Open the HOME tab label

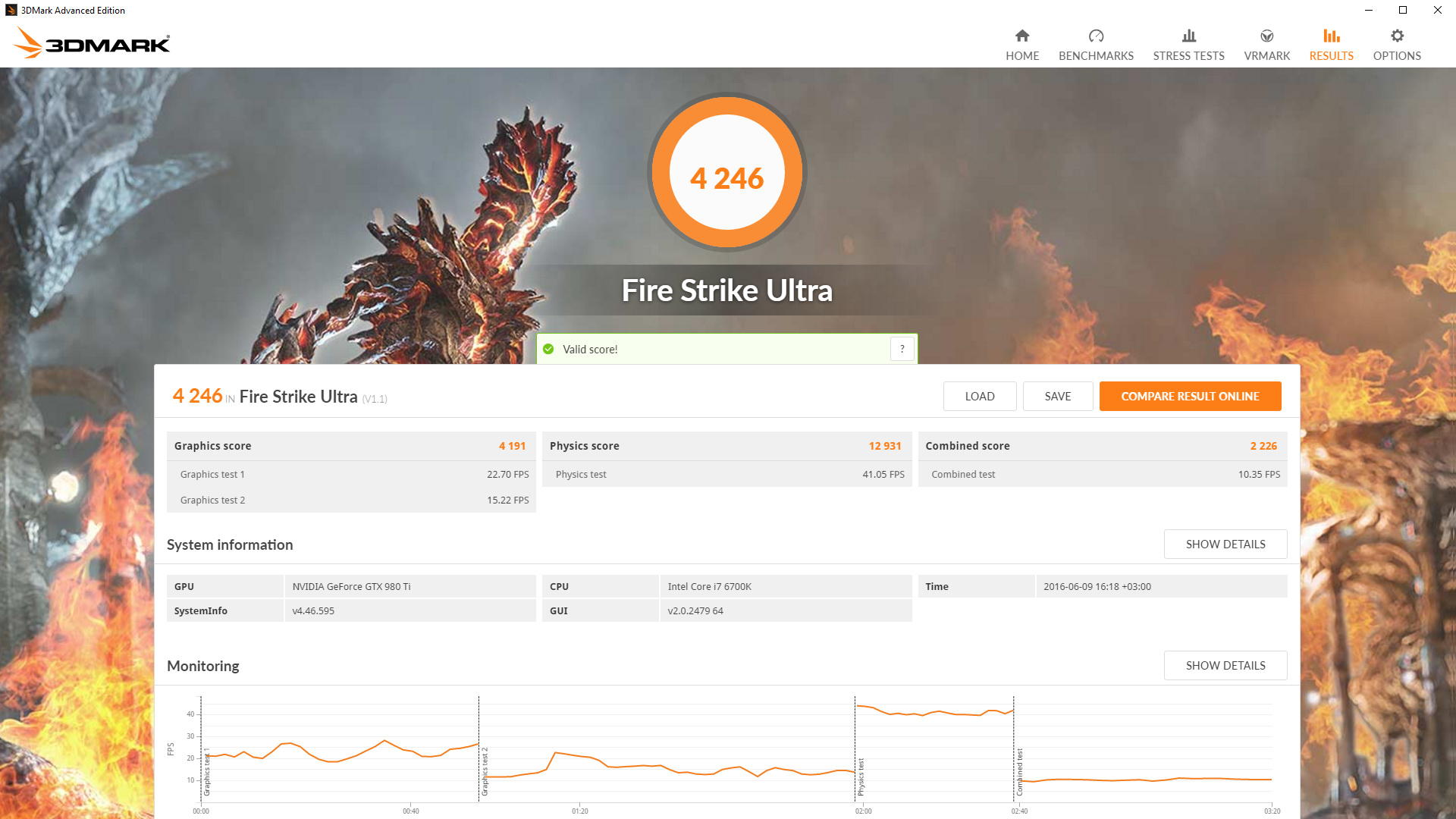pyautogui.click(x=1022, y=56)
